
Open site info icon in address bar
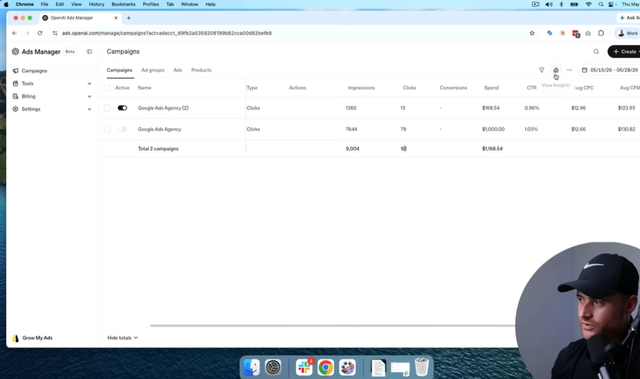[55, 33]
